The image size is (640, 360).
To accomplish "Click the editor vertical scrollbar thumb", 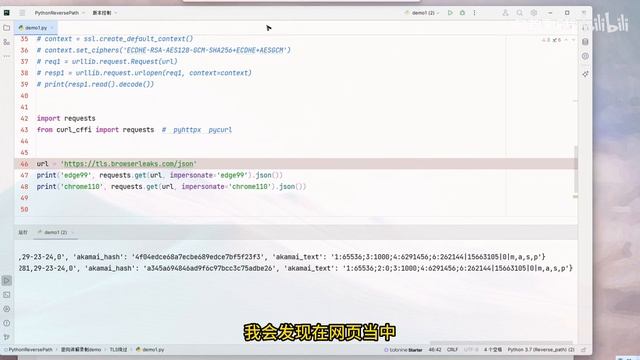I will pos(576,169).
